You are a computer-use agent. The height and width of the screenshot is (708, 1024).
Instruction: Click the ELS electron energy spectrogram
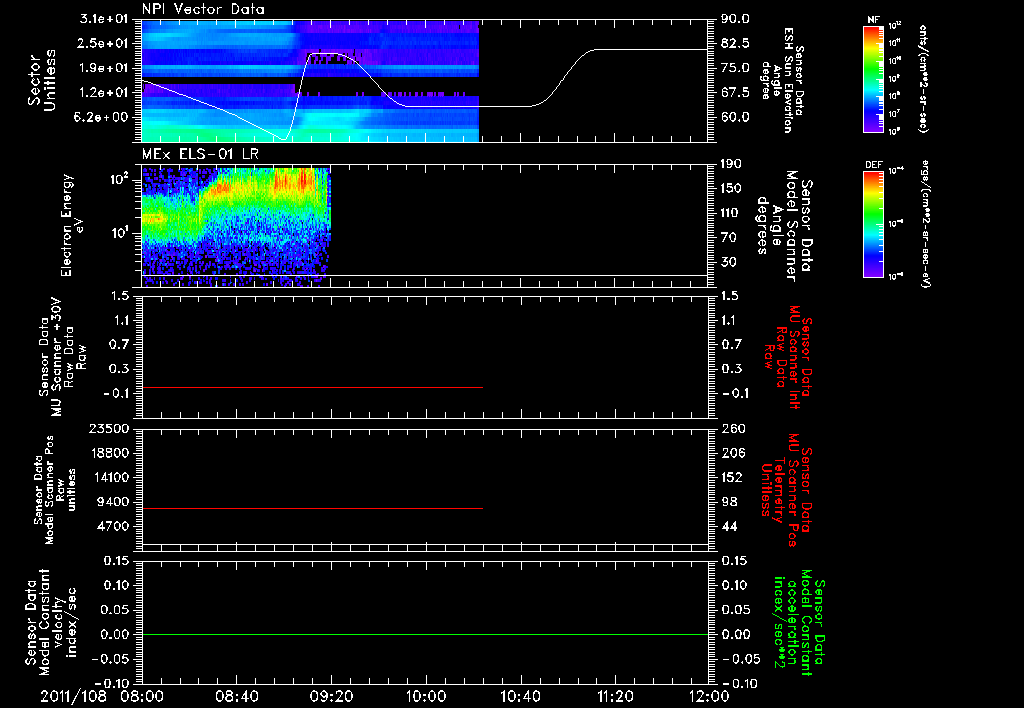coord(236,227)
